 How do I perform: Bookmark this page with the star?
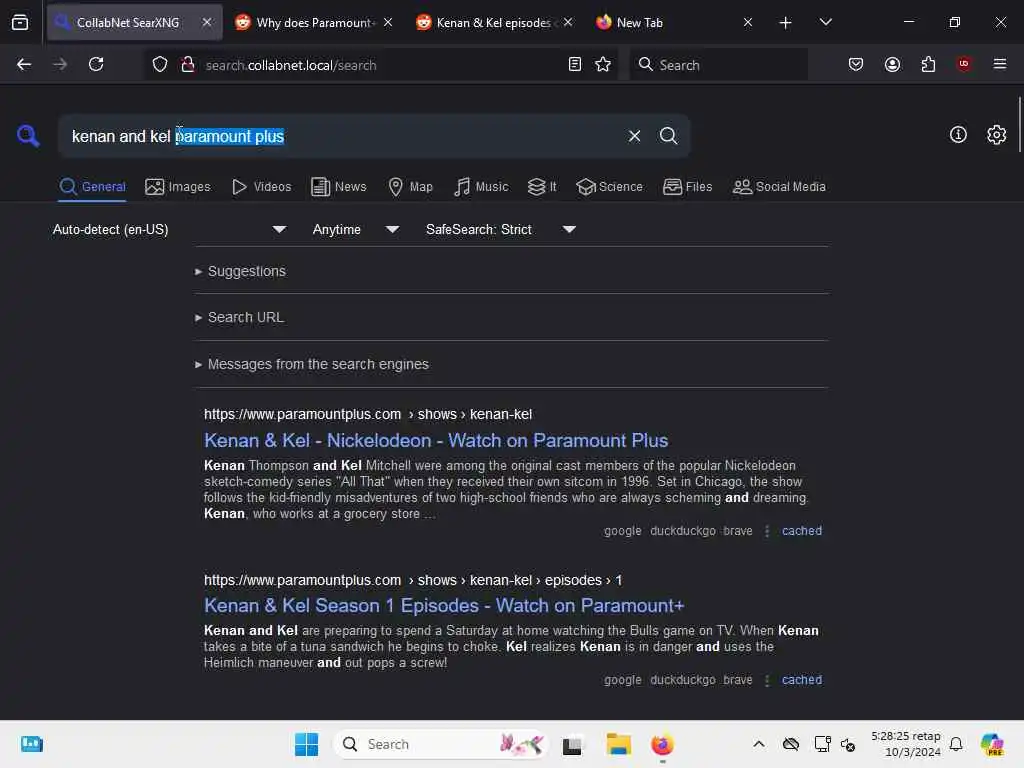tap(603, 64)
